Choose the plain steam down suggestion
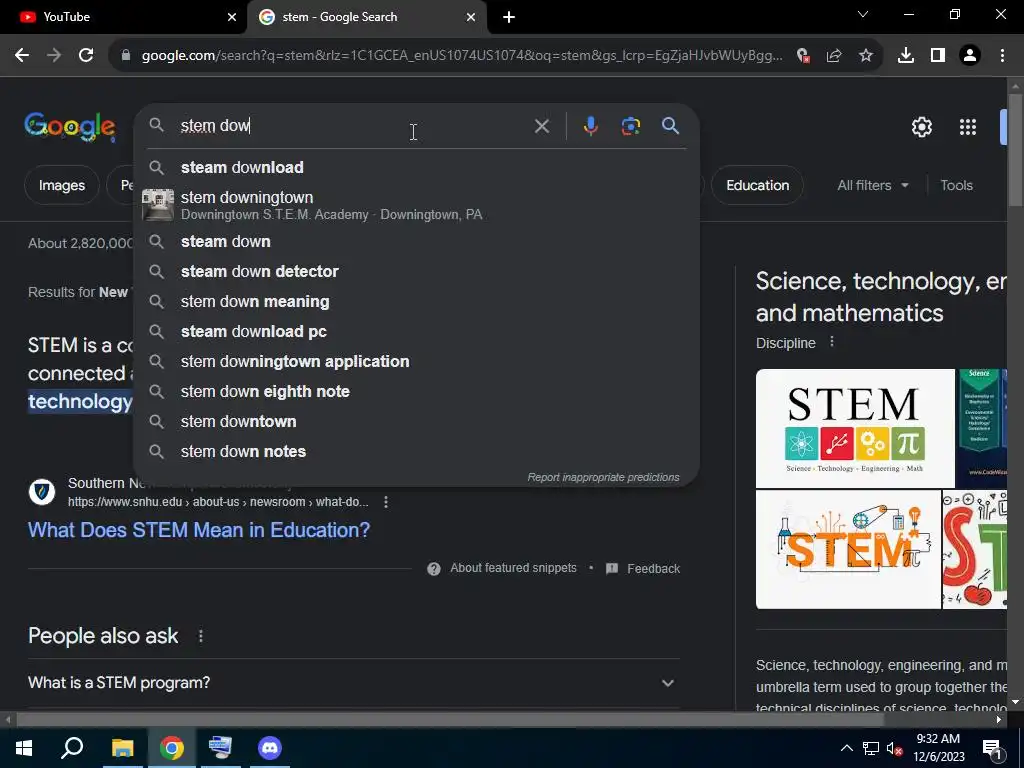Viewport: 1024px width, 768px height. click(x=416, y=241)
